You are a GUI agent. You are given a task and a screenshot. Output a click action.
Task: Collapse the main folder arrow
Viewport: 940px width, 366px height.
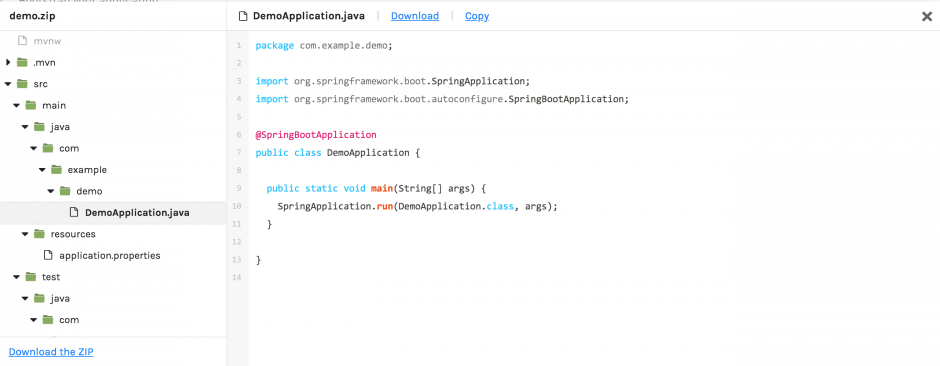(16, 105)
